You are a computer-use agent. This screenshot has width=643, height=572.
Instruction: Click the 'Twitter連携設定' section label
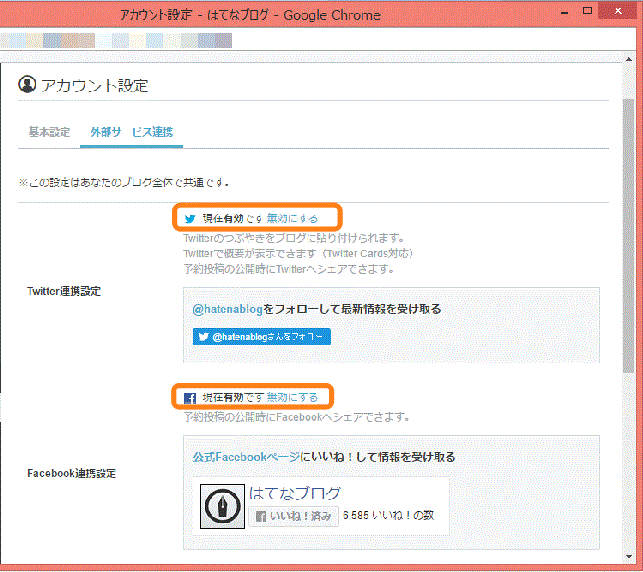[64, 292]
